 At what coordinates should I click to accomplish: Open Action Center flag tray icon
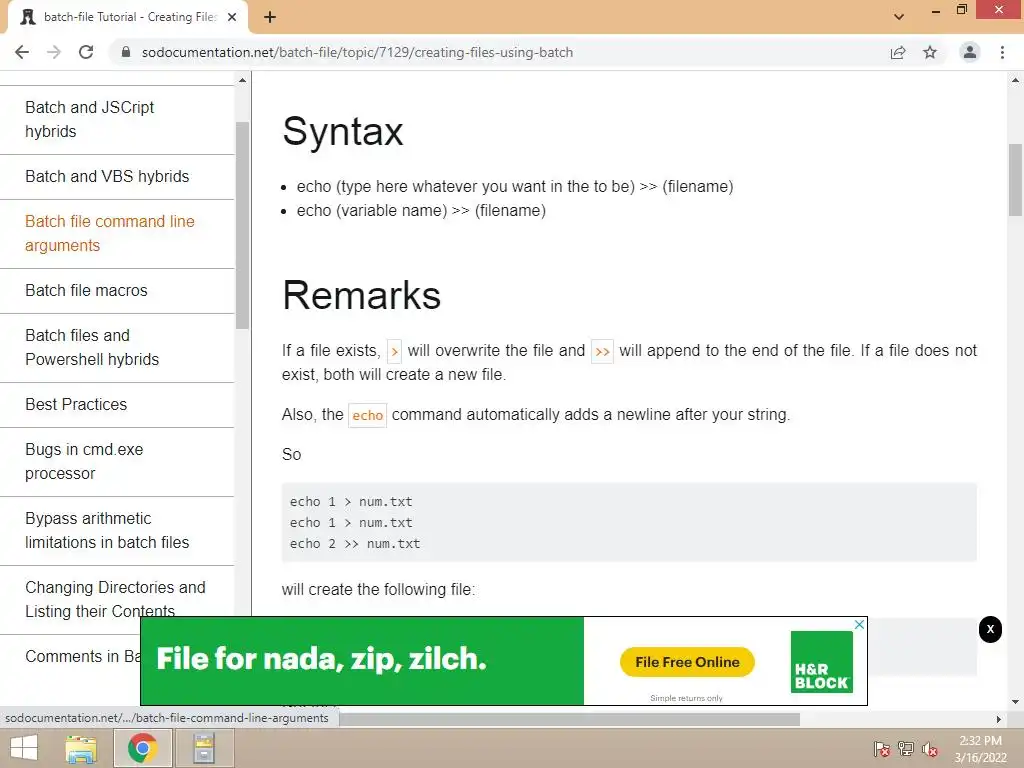click(882, 749)
